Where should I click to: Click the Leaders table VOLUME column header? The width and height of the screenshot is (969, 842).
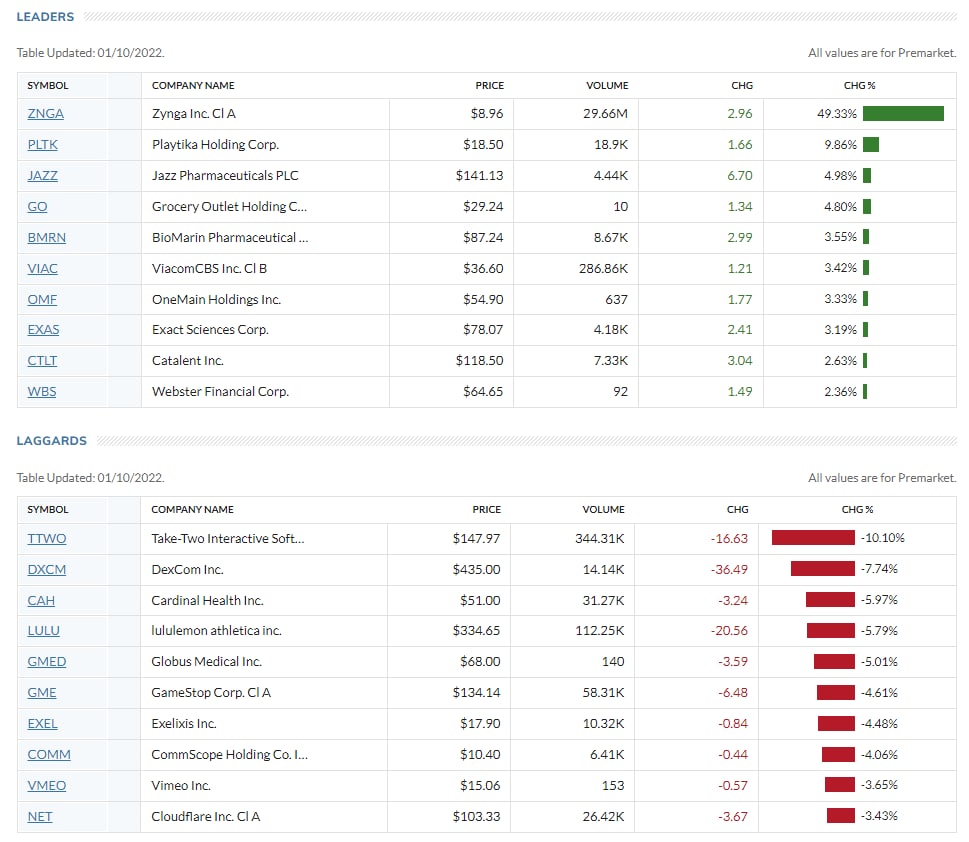(606, 86)
